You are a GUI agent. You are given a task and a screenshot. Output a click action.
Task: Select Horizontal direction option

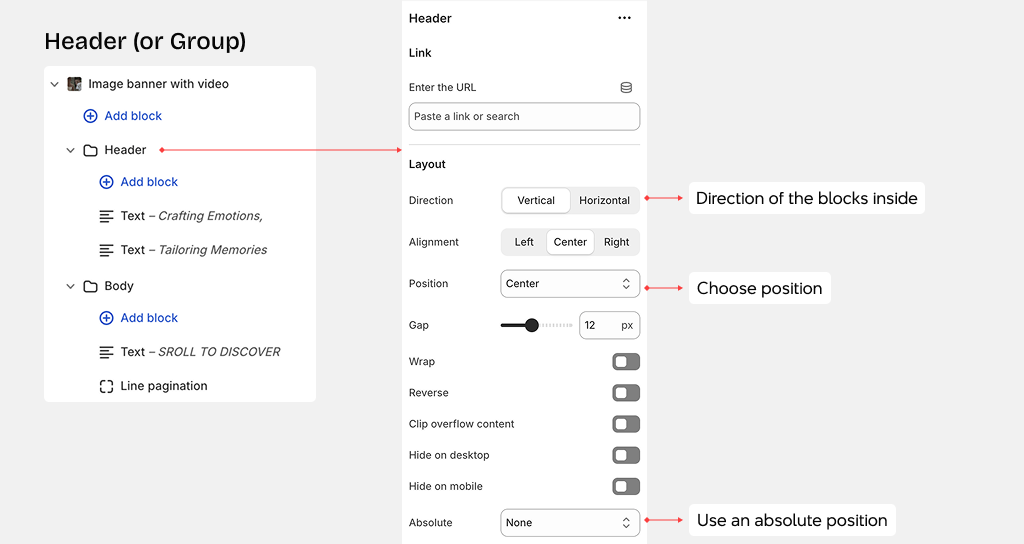tap(604, 200)
